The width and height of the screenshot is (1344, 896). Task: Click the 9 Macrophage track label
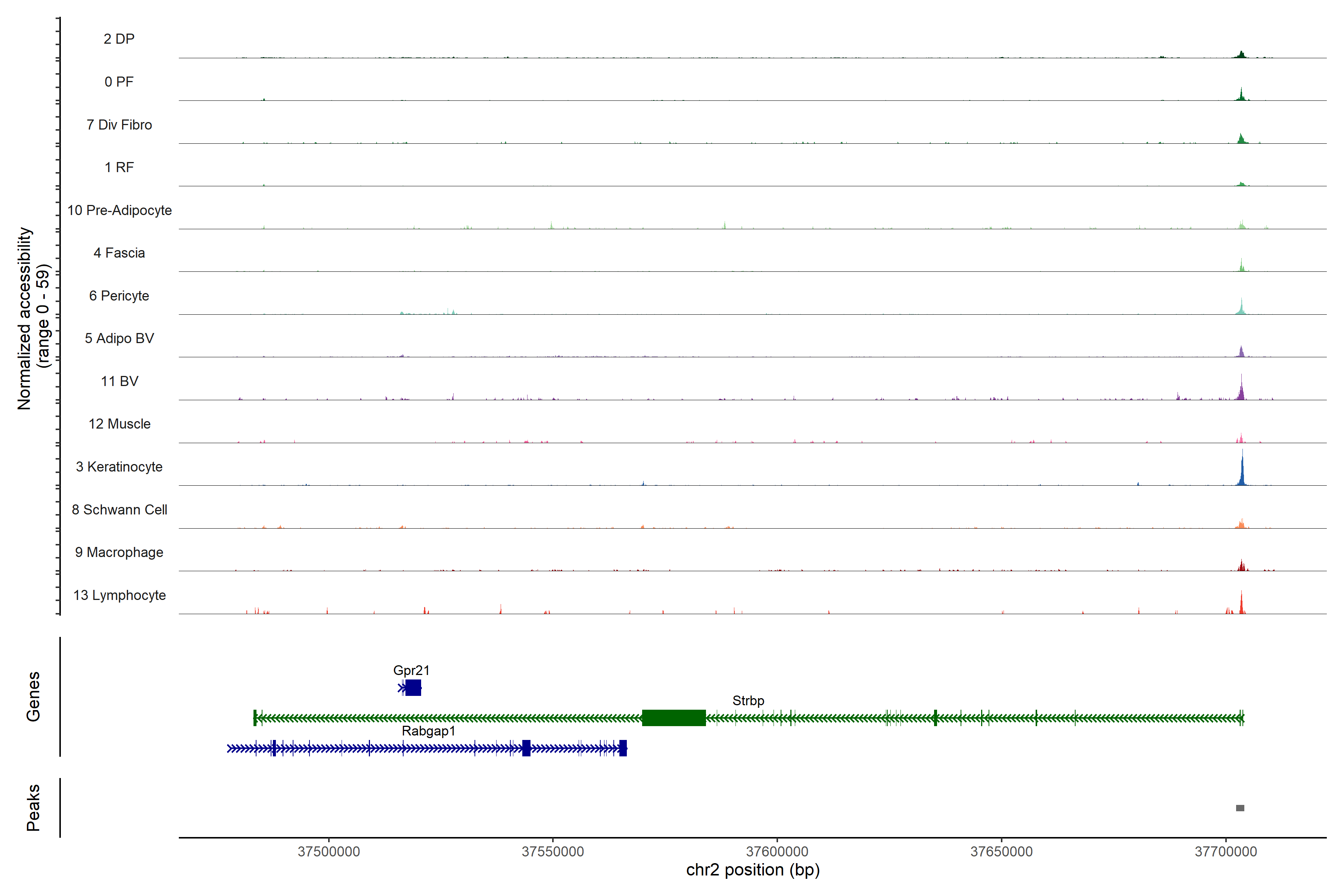(x=119, y=553)
